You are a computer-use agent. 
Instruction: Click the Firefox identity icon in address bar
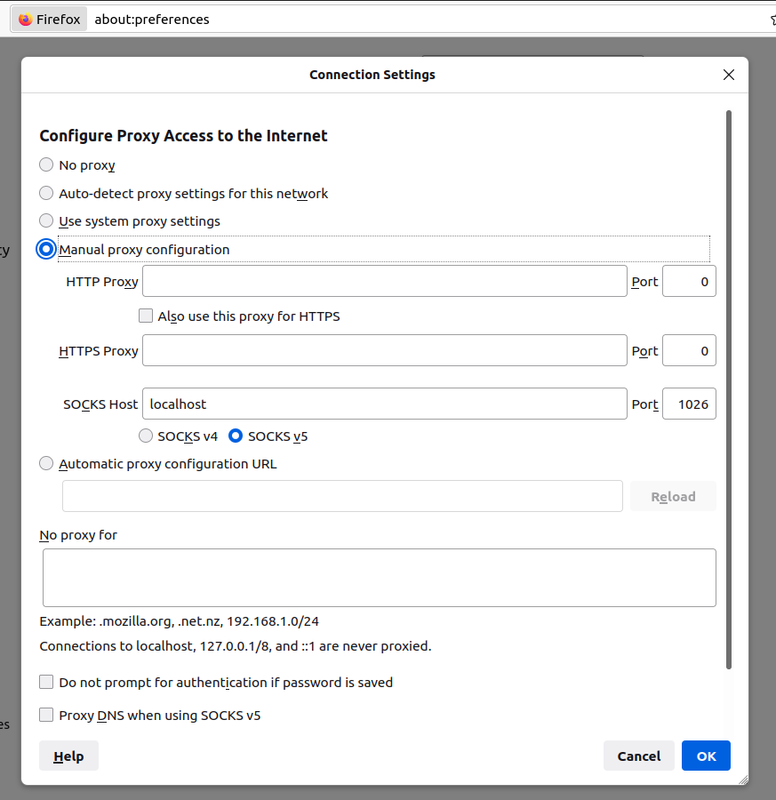[x=49, y=19]
